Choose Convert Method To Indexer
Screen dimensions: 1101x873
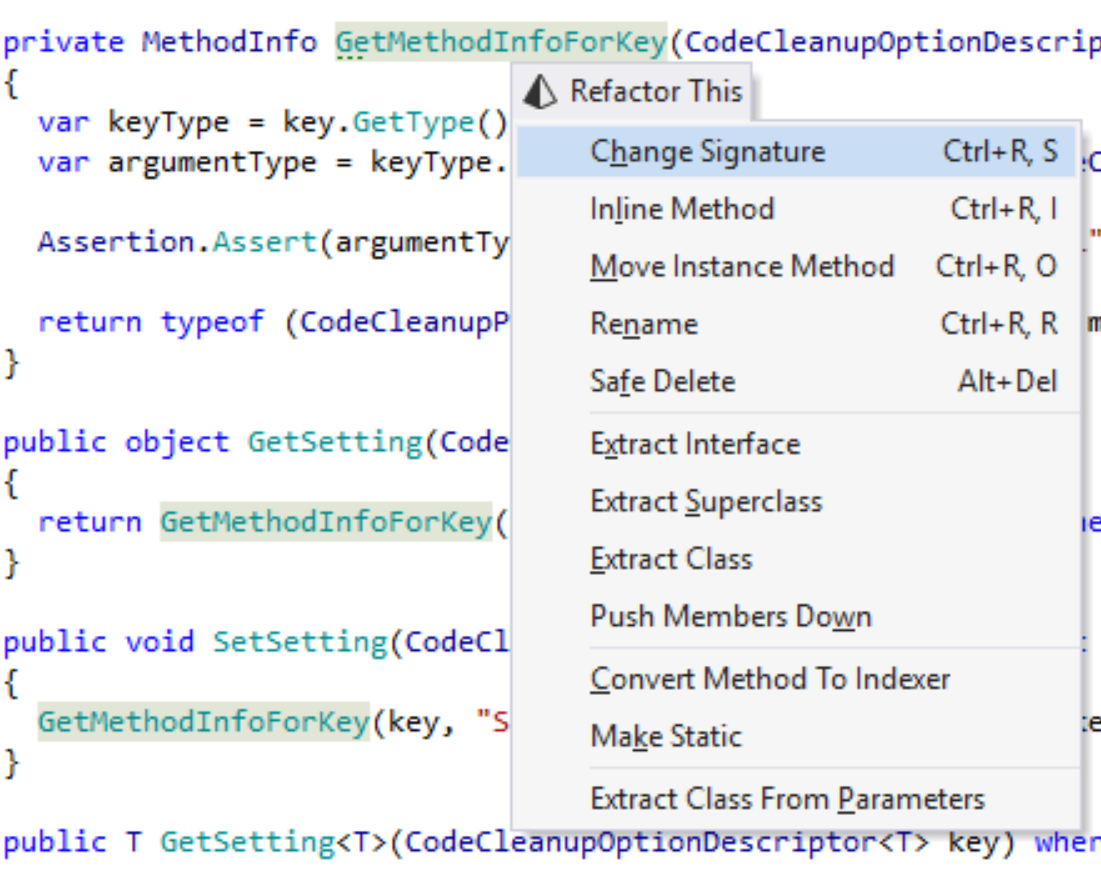point(770,679)
